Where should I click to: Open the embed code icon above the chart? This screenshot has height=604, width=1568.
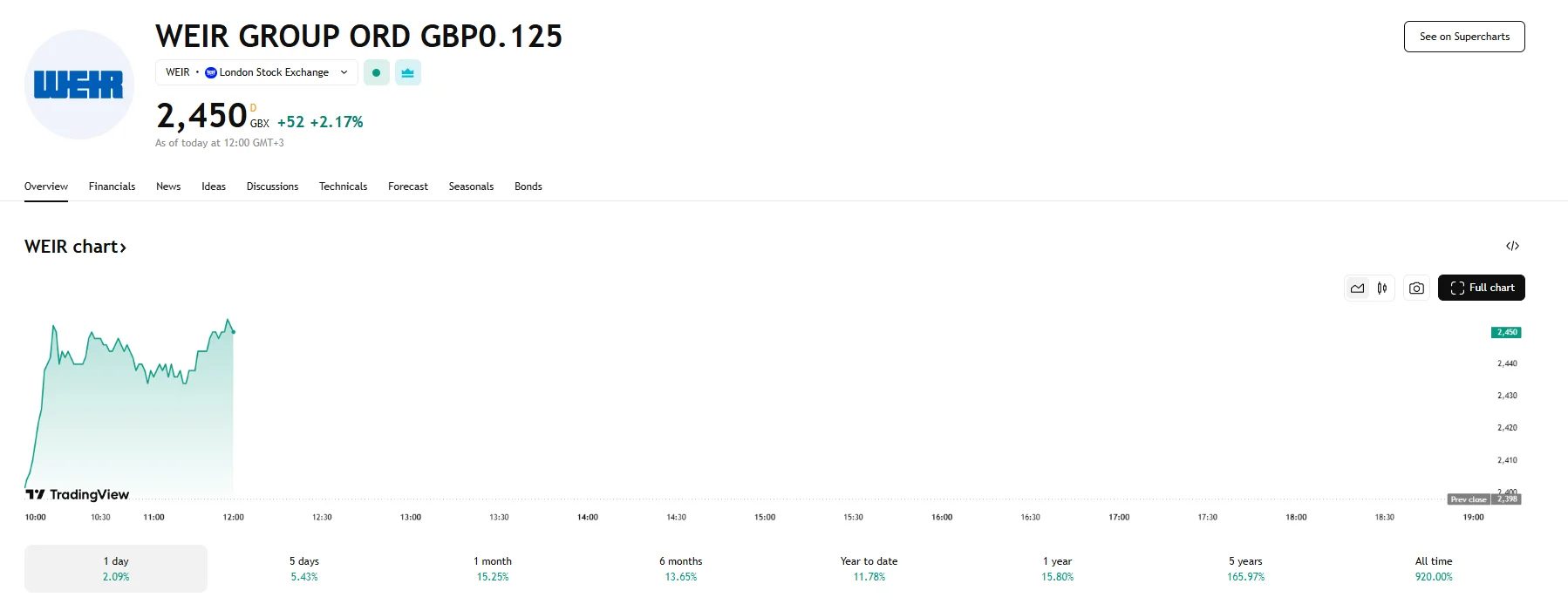click(x=1512, y=246)
